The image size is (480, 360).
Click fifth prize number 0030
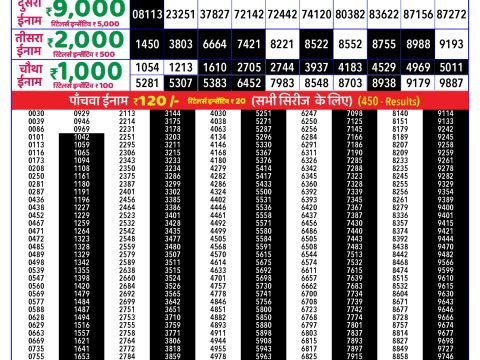[36, 114]
